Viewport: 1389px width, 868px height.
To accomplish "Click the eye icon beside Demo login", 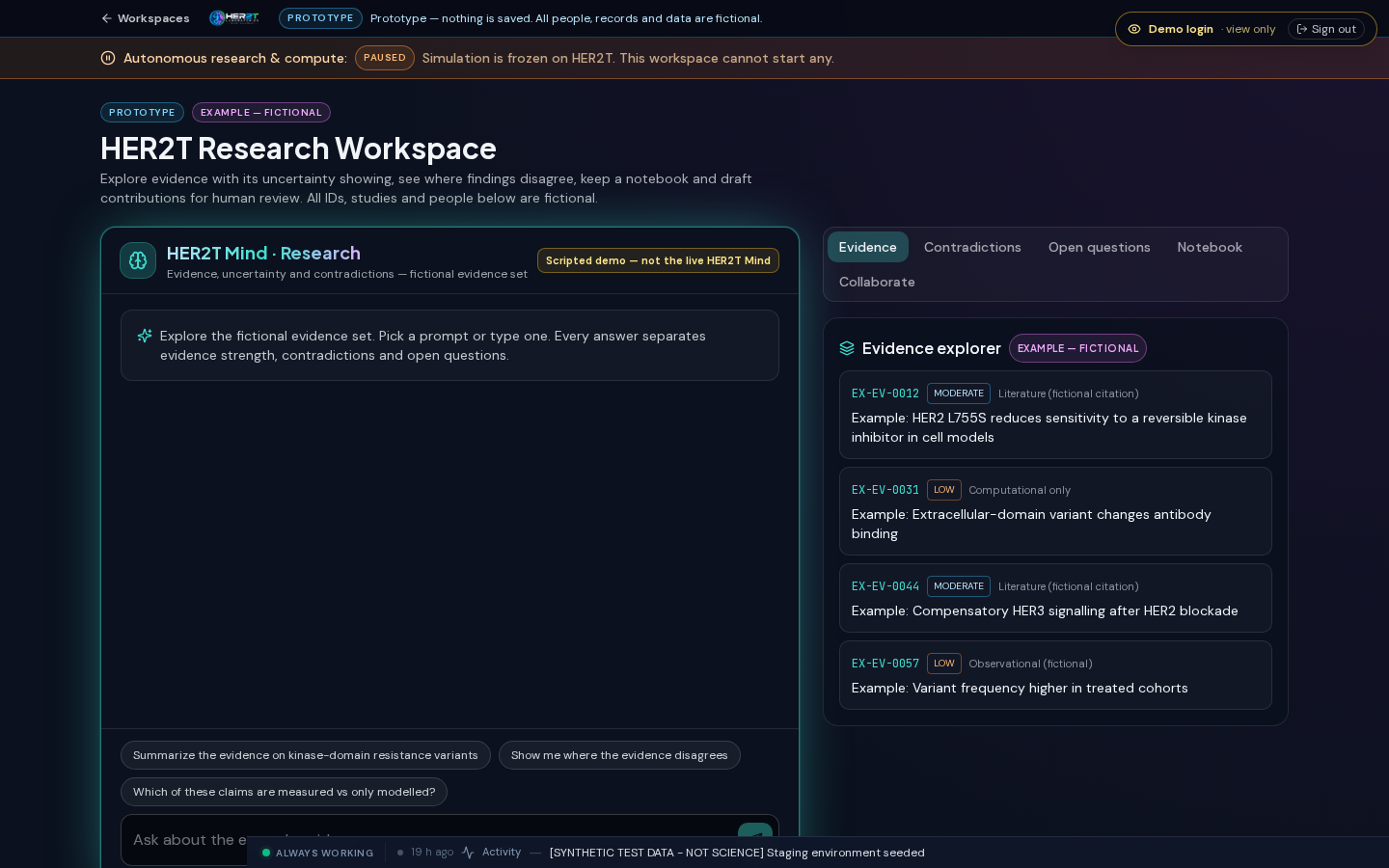I will pos(1134,29).
